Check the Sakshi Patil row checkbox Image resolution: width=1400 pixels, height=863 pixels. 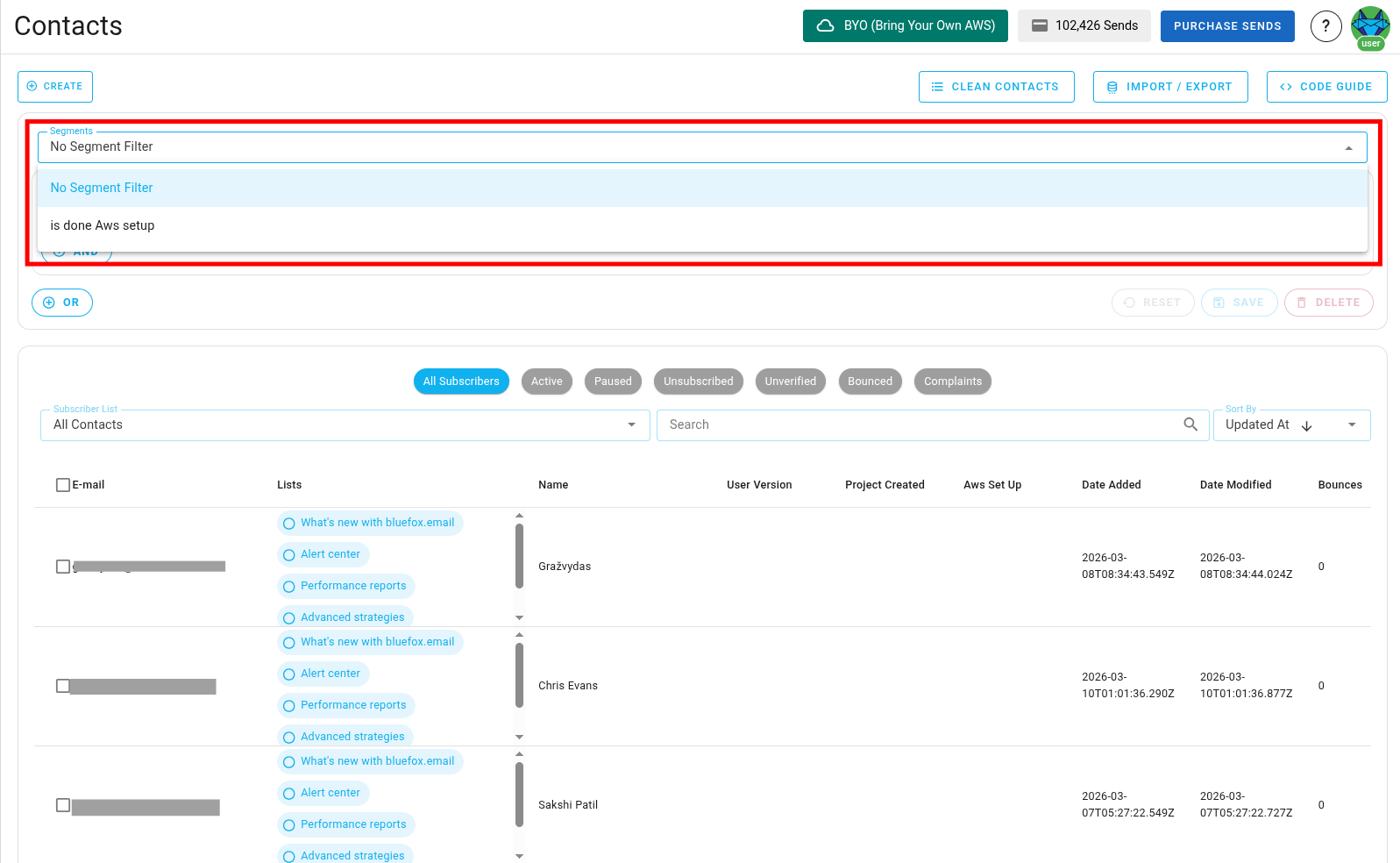(63, 805)
